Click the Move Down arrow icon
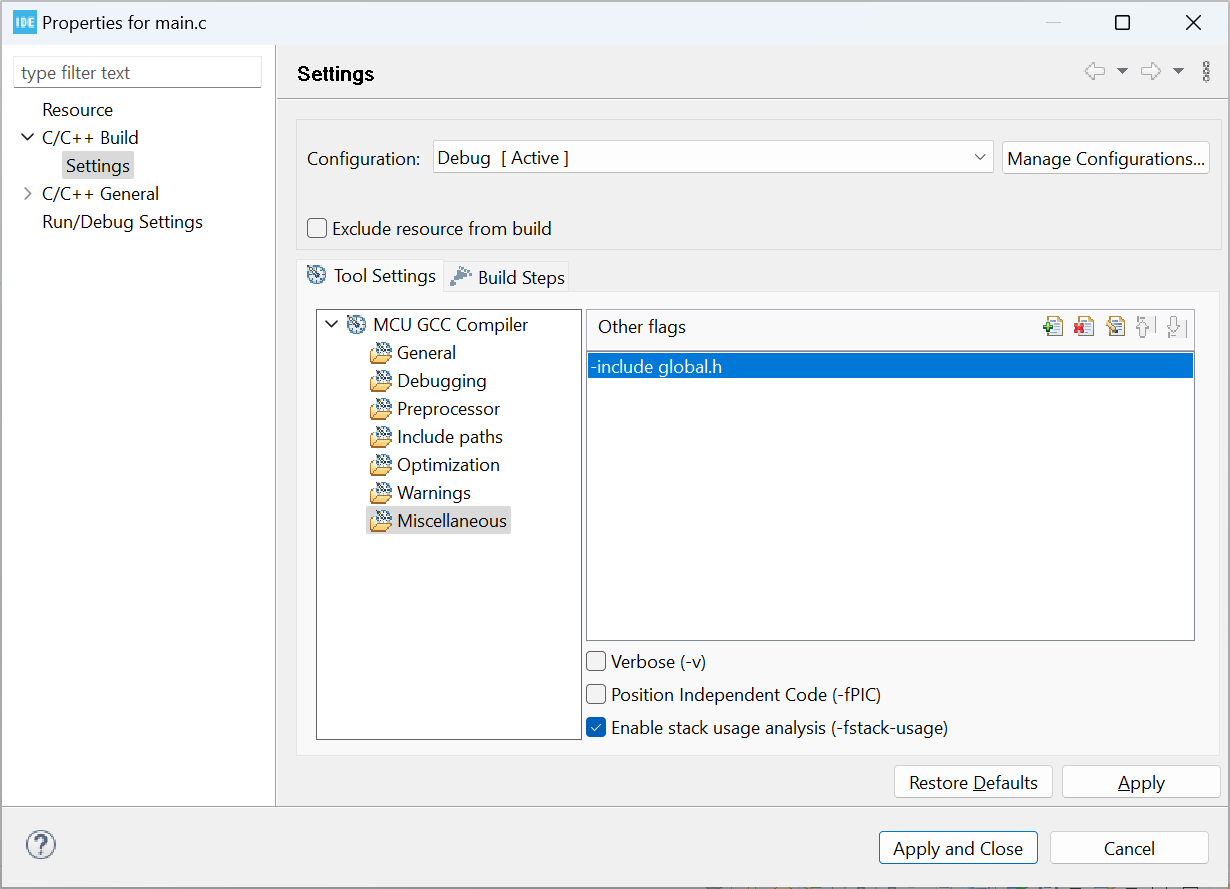Image resolution: width=1230 pixels, height=889 pixels. coord(1175,326)
